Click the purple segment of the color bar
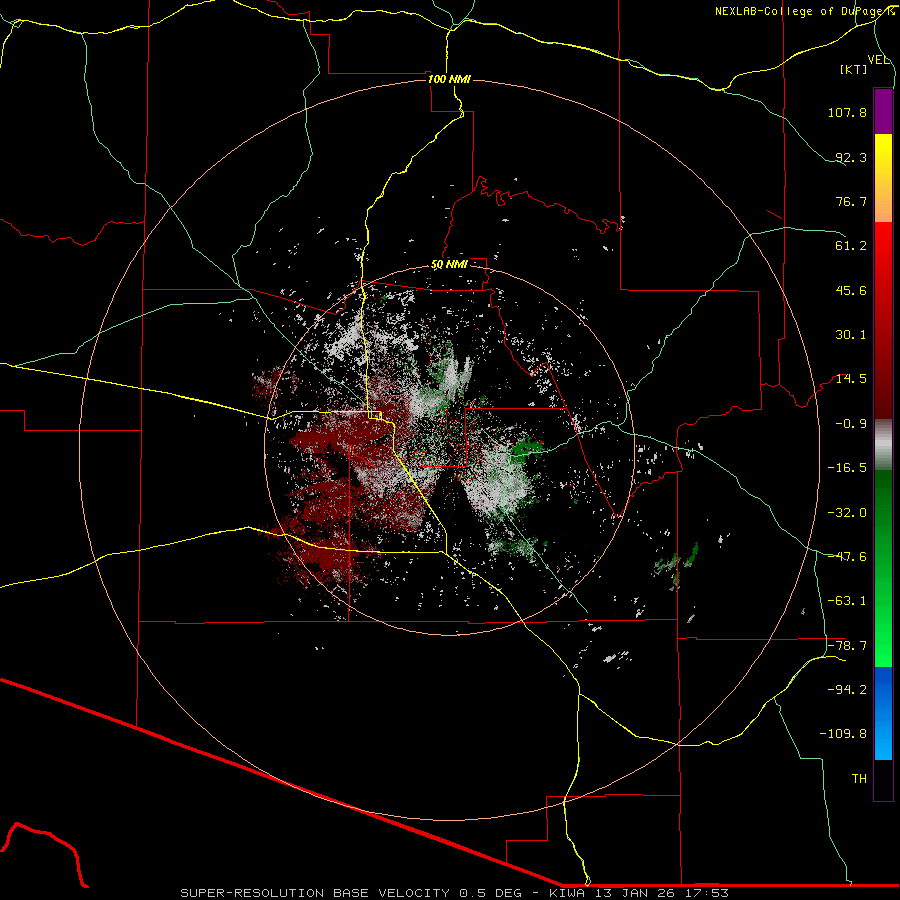Image resolution: width=900 pixels, height=900 pixels. (x=883, y=111)
